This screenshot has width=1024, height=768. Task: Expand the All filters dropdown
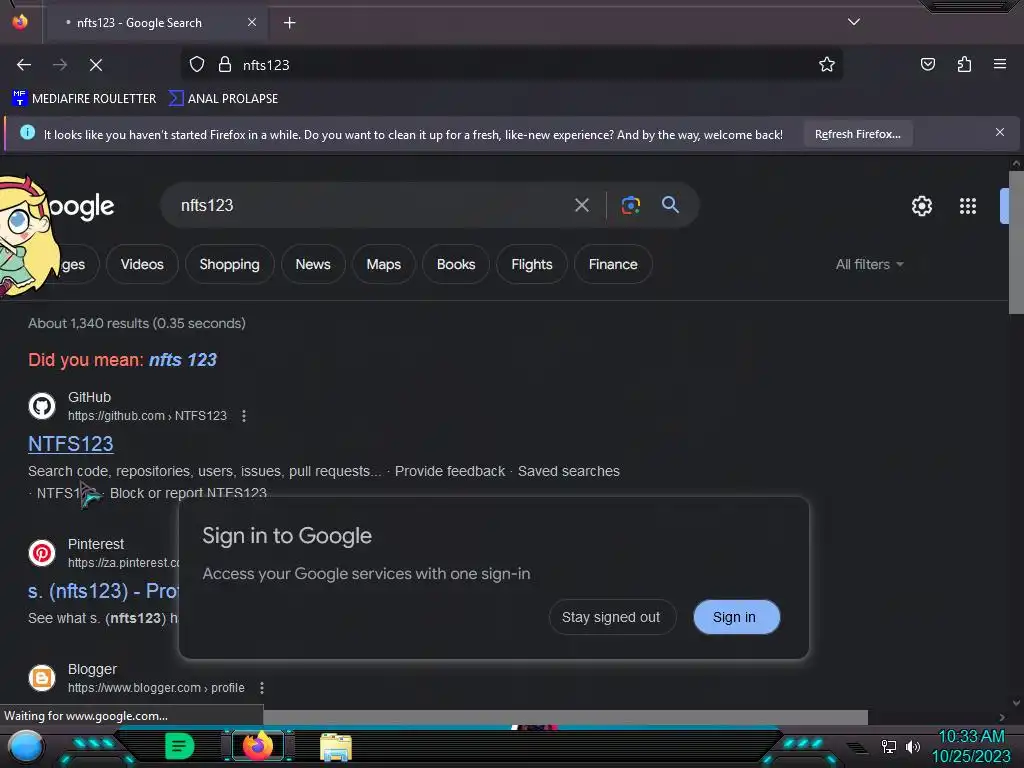(x=869, y=264)
